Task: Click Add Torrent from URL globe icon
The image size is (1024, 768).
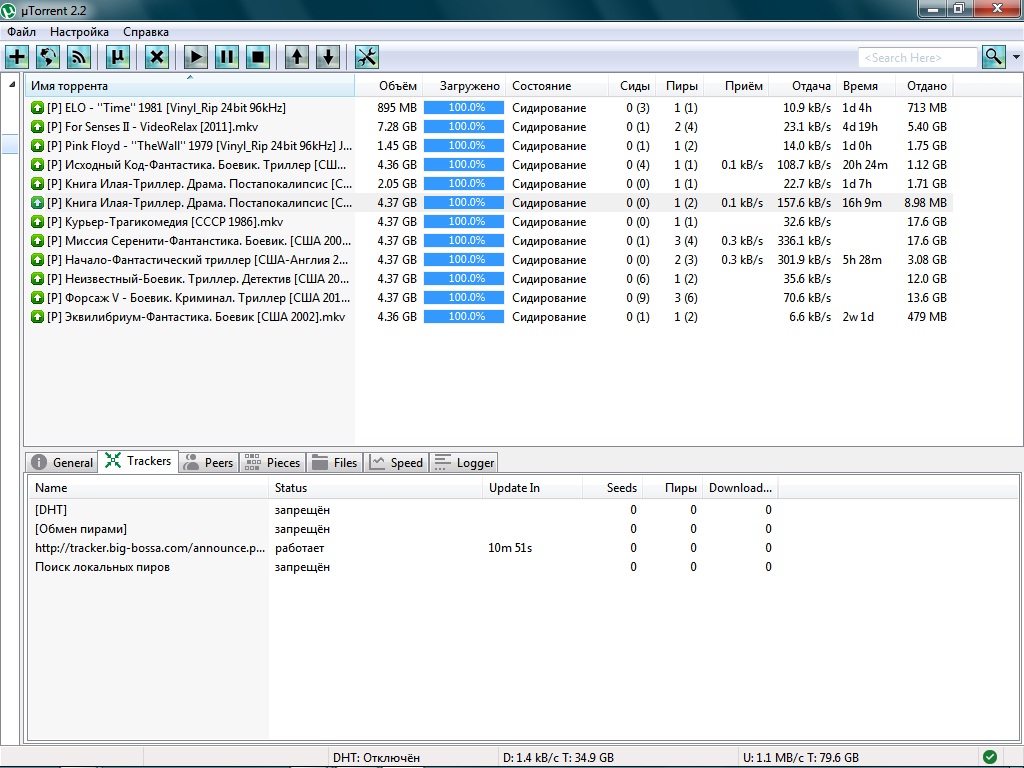Action: [48, 57]
